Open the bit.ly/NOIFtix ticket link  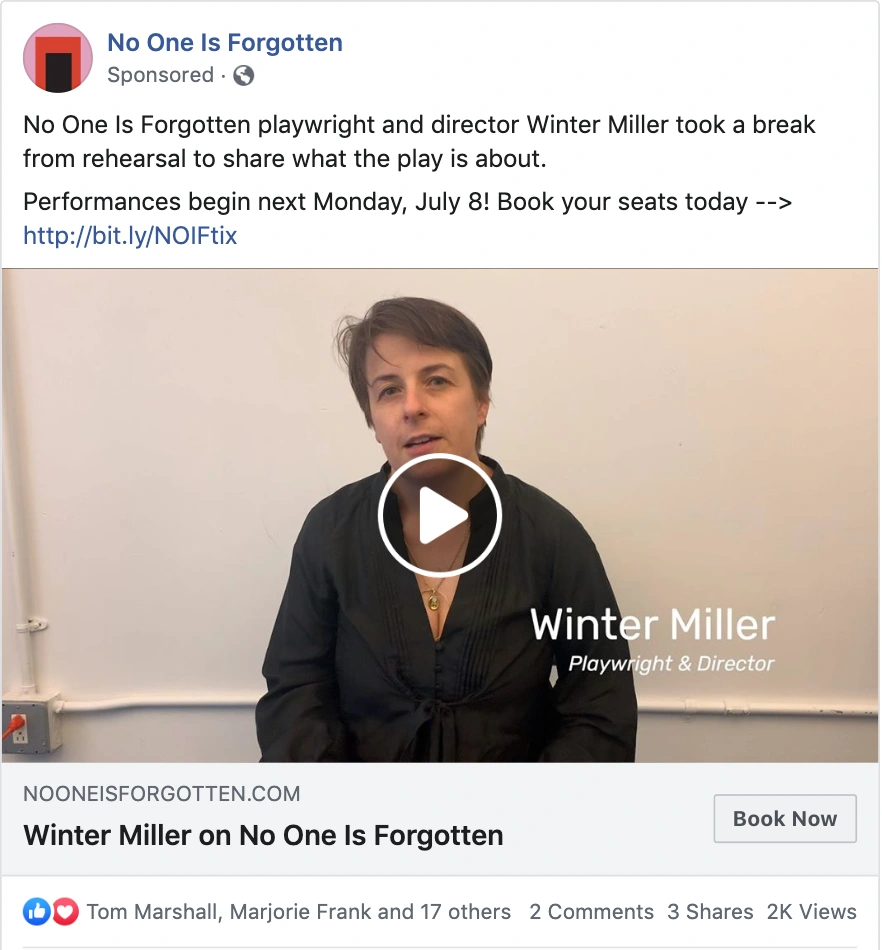pyautogui.click(x=130, y=236)
